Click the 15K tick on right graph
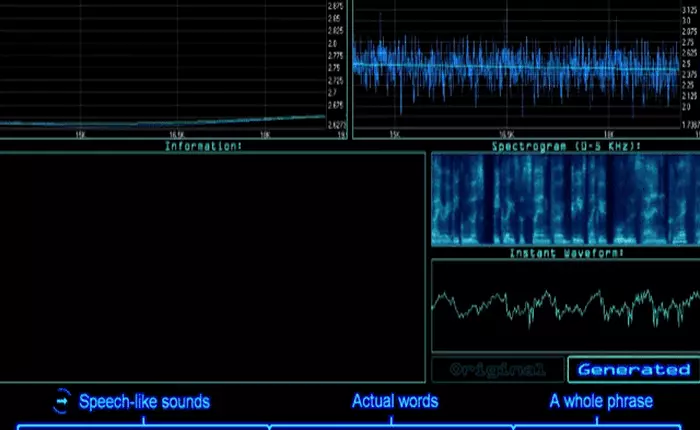The image size is (700, 430). pyautogui.click(x=394, y=133)
